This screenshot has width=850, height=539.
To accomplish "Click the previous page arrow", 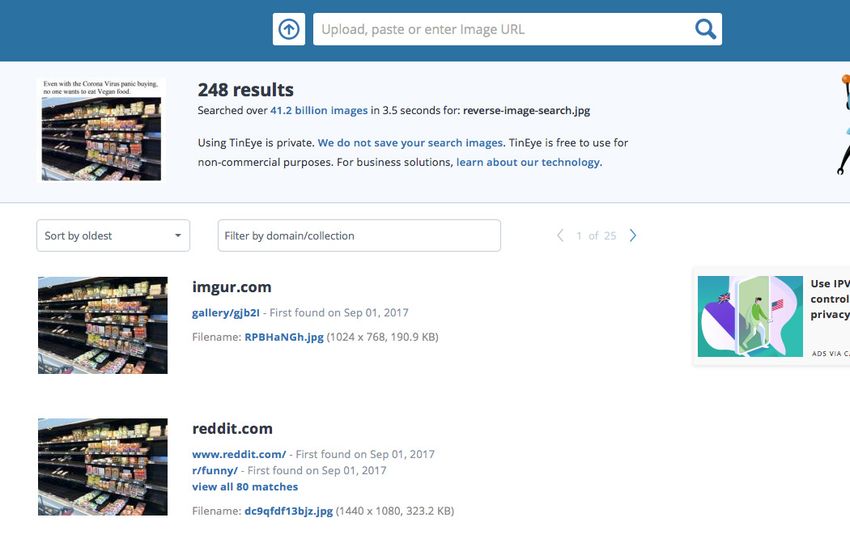I will pyautogui.click(x=560, y=235).
